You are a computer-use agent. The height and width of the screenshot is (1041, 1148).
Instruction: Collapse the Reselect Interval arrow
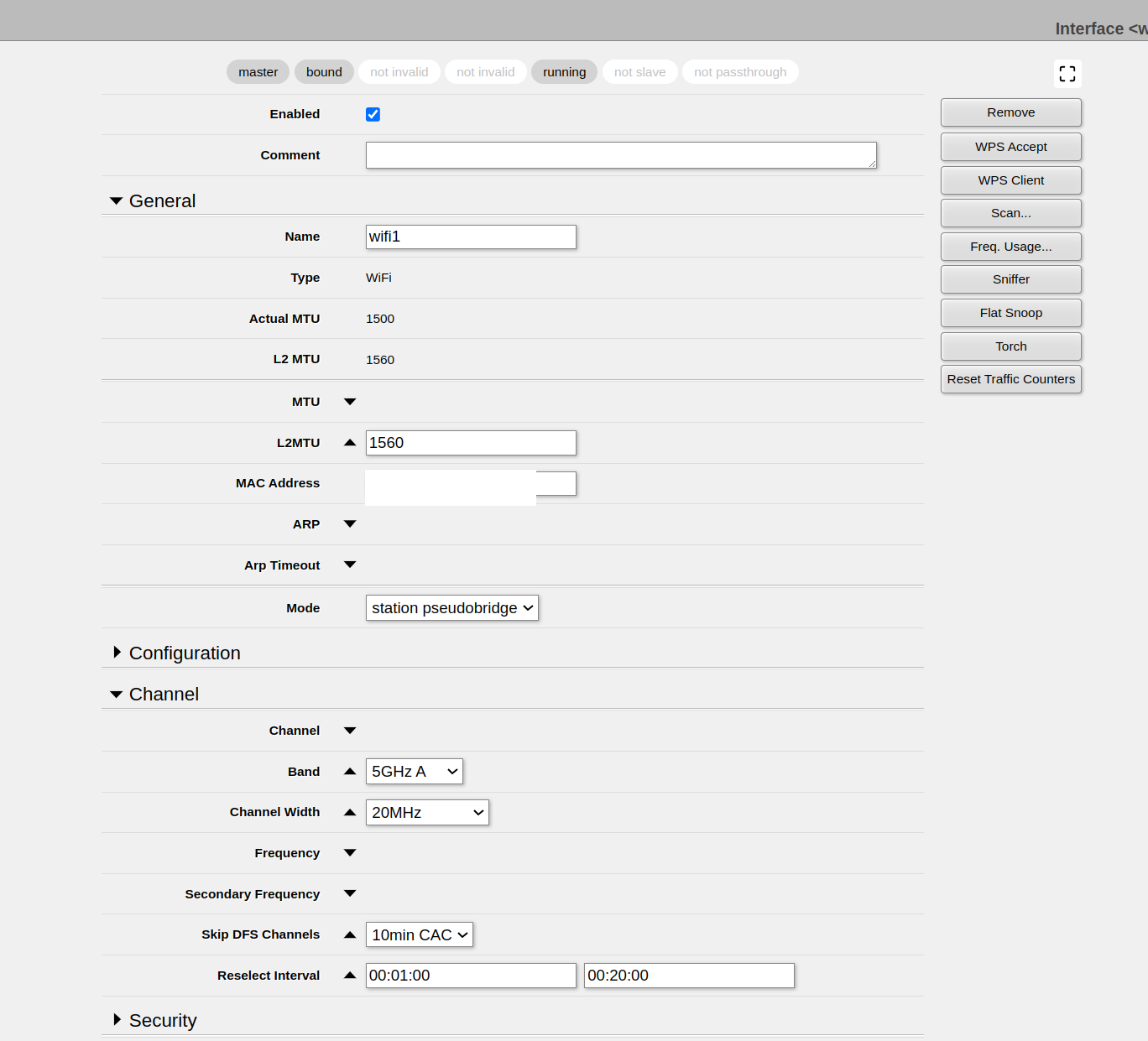click(350, 976)
